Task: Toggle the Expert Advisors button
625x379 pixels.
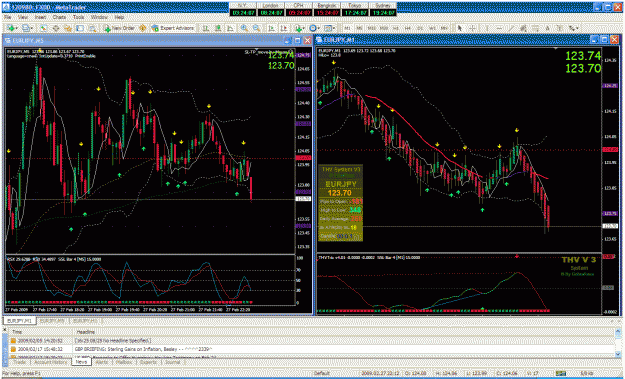Action: pyautogui.click(x=172, y=28)
